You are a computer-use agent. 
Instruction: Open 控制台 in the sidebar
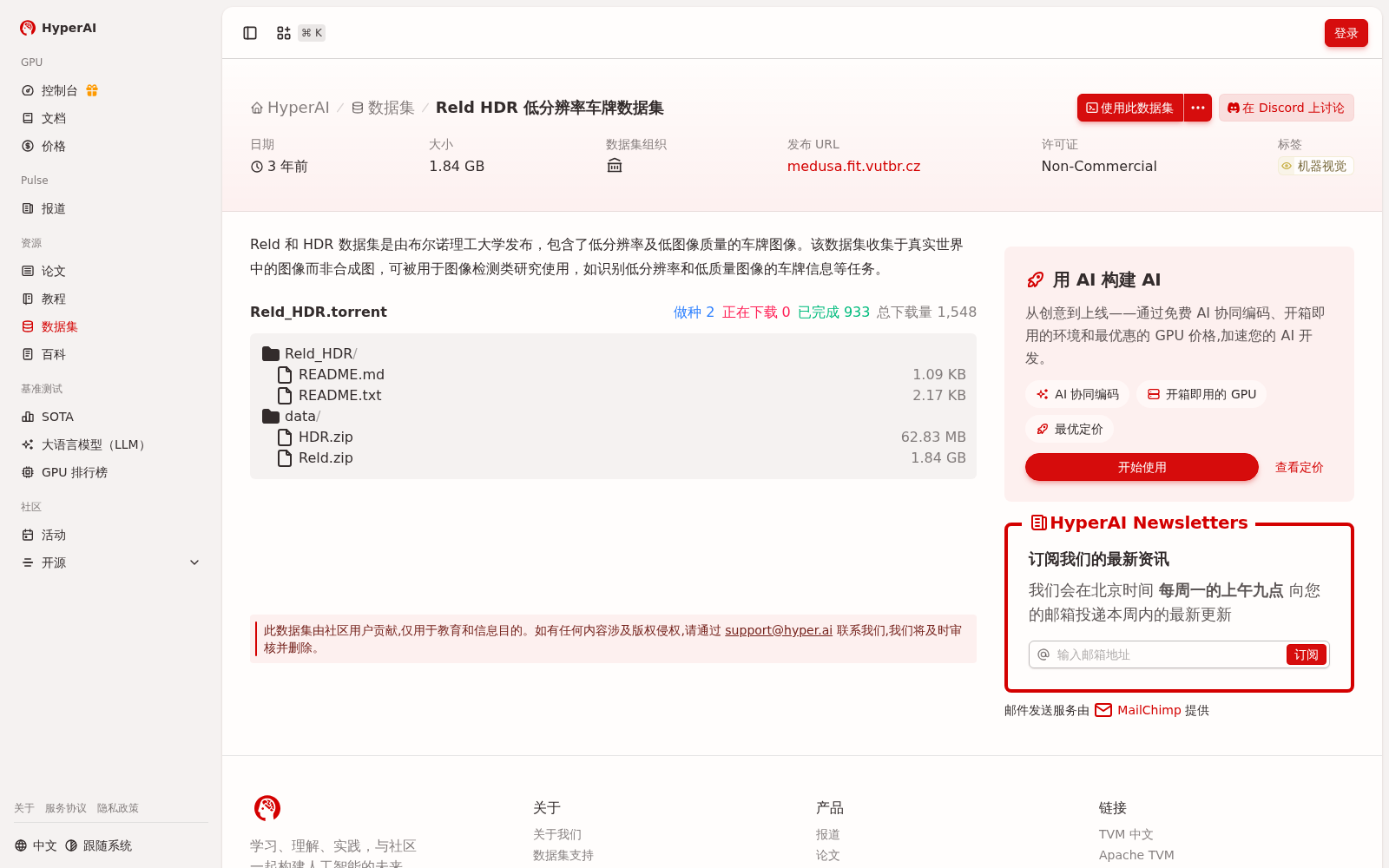(x=59, y=90)
